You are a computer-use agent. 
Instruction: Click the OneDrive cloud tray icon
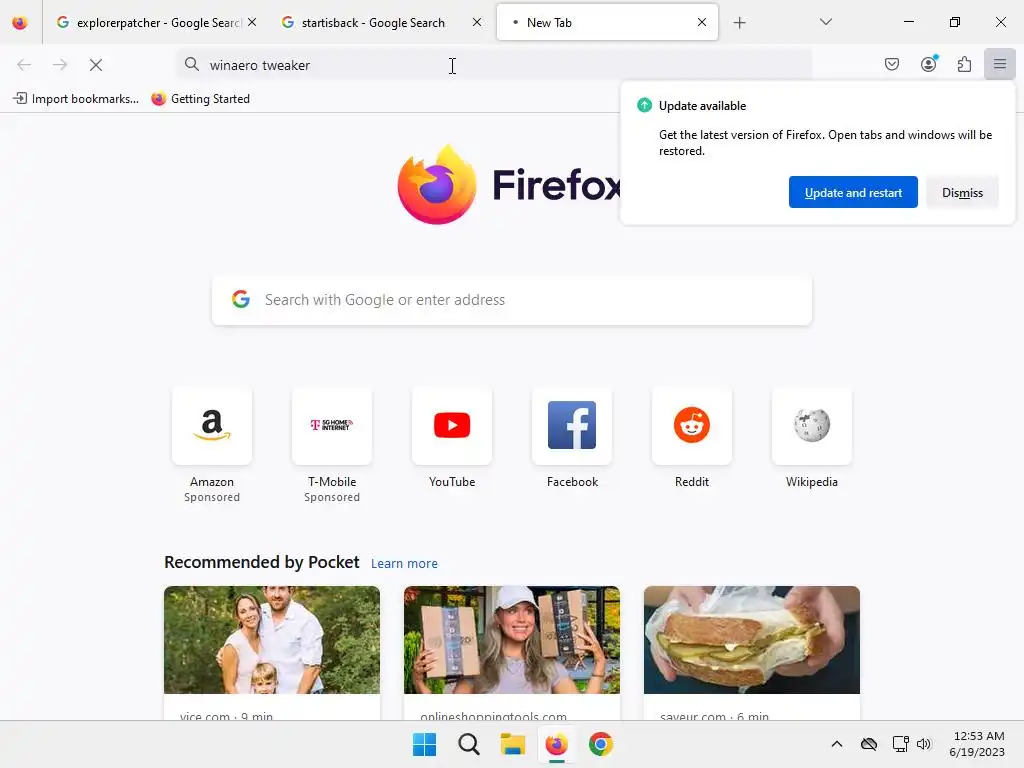click(869, 744)
